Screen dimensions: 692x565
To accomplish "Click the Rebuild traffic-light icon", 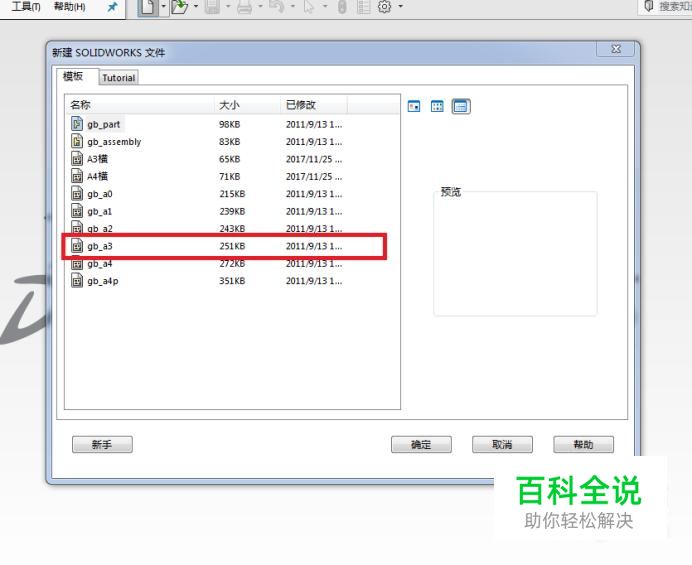I will 342,6.
